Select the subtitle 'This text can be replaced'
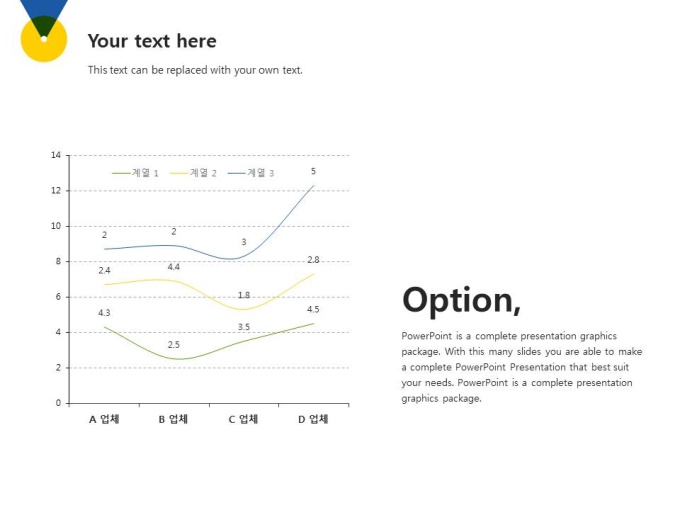The image size is (680, 510). [195, 70]
